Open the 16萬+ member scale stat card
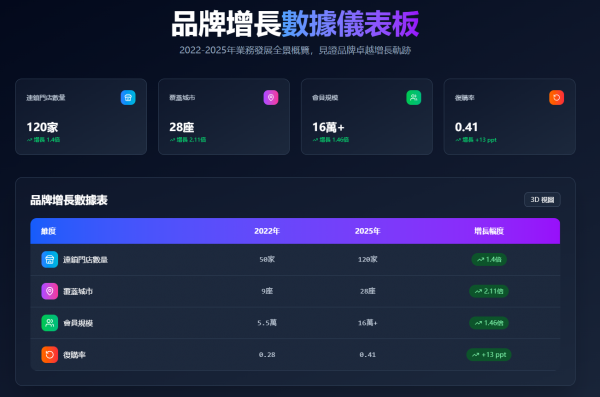 point(367,117)
